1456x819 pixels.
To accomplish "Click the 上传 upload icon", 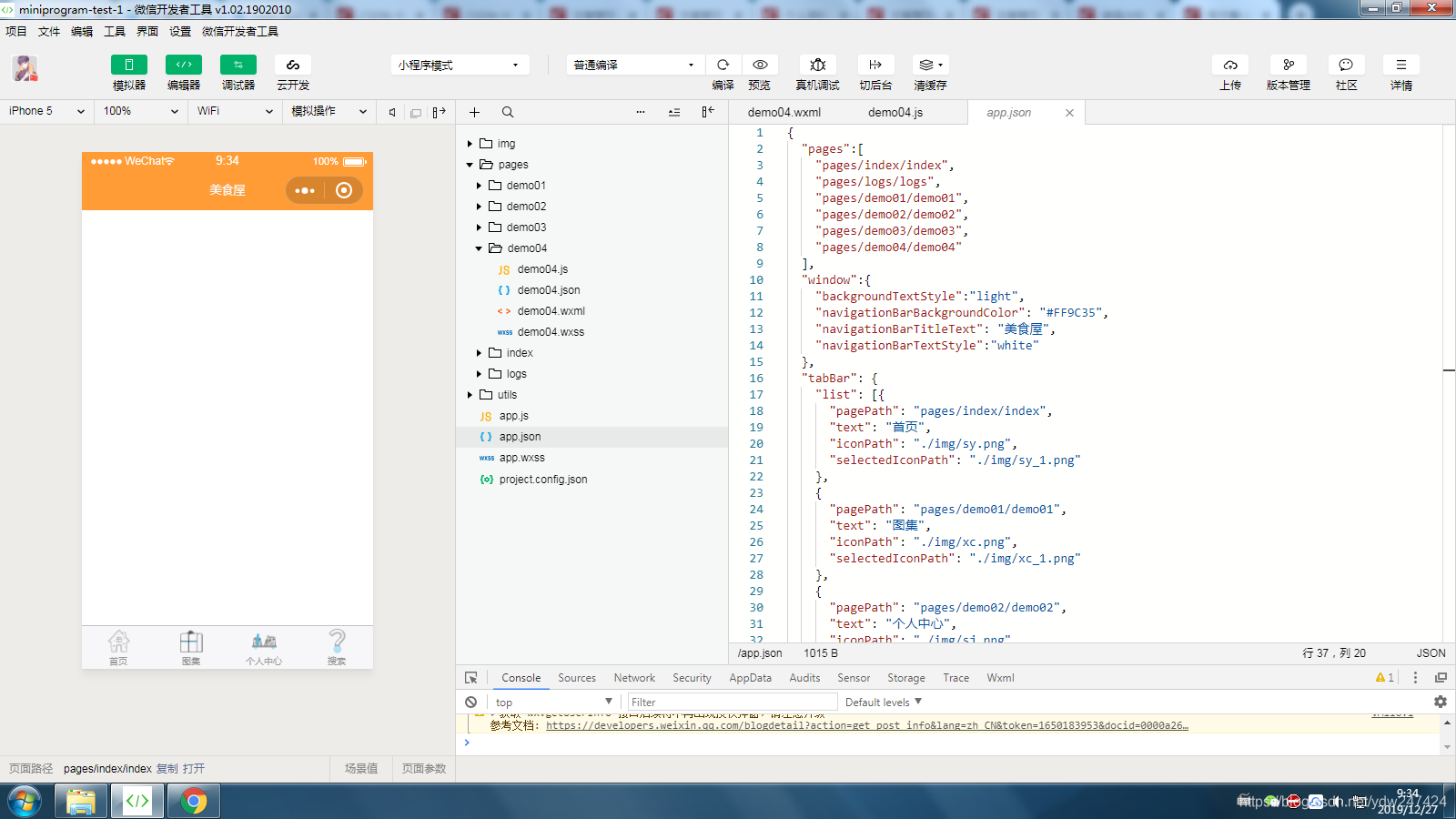I will [x=1230, y=65].
